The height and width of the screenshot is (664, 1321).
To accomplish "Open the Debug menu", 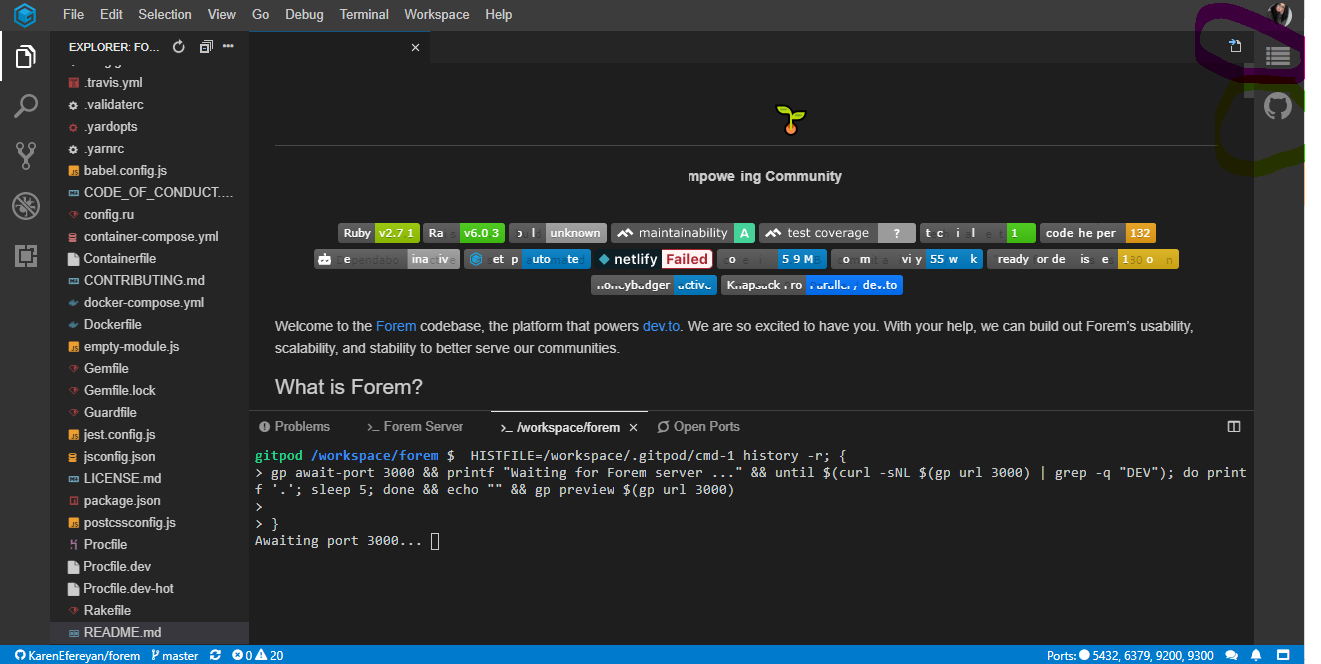I will coord(304,14).
